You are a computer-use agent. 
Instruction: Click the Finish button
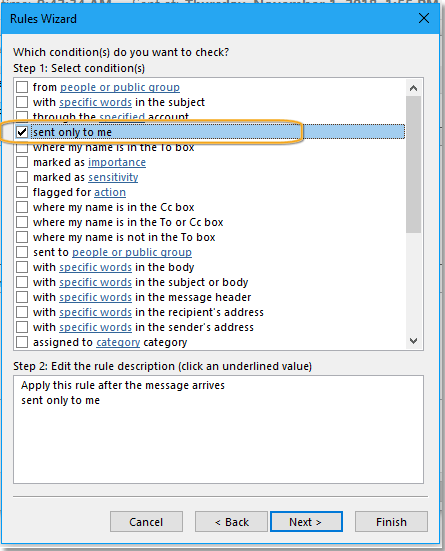pos(391,522)
